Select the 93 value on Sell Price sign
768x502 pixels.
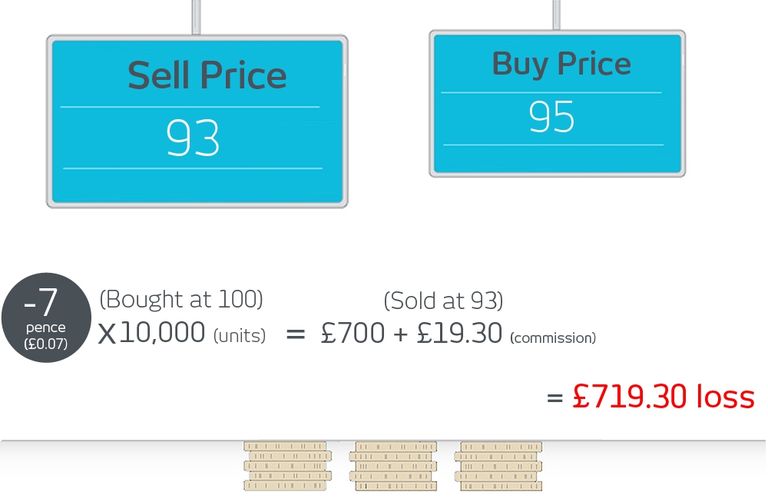coord(192,139)
